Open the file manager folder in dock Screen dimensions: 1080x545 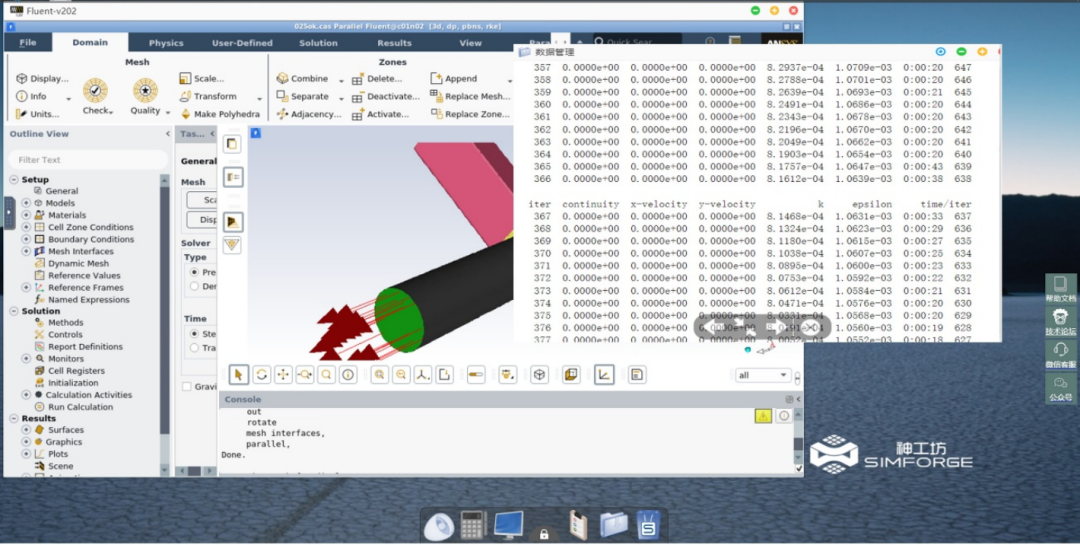pyautogui.click(x=613, y=525)
